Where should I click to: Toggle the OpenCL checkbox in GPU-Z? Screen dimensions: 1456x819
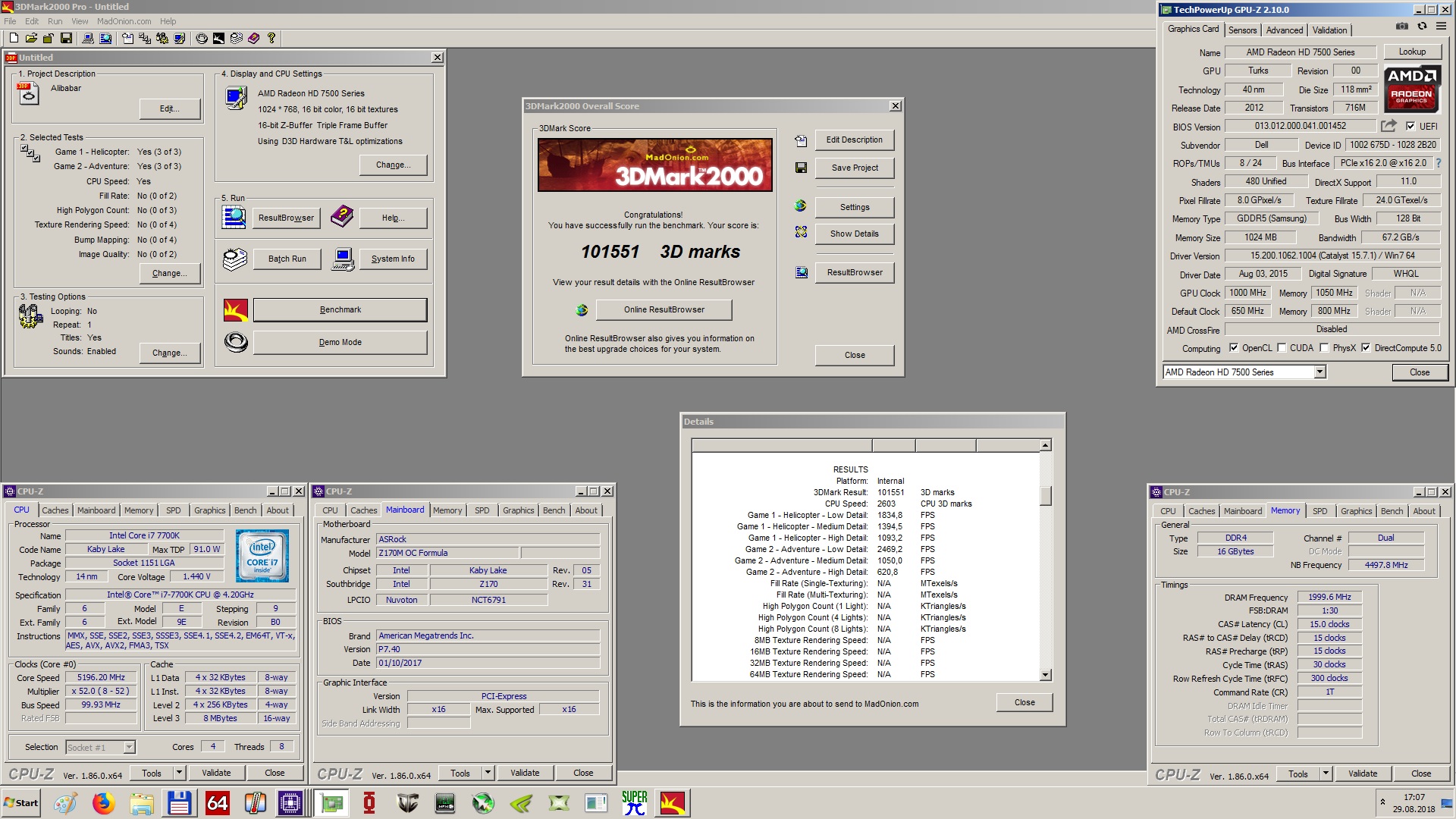point(1234,348)
